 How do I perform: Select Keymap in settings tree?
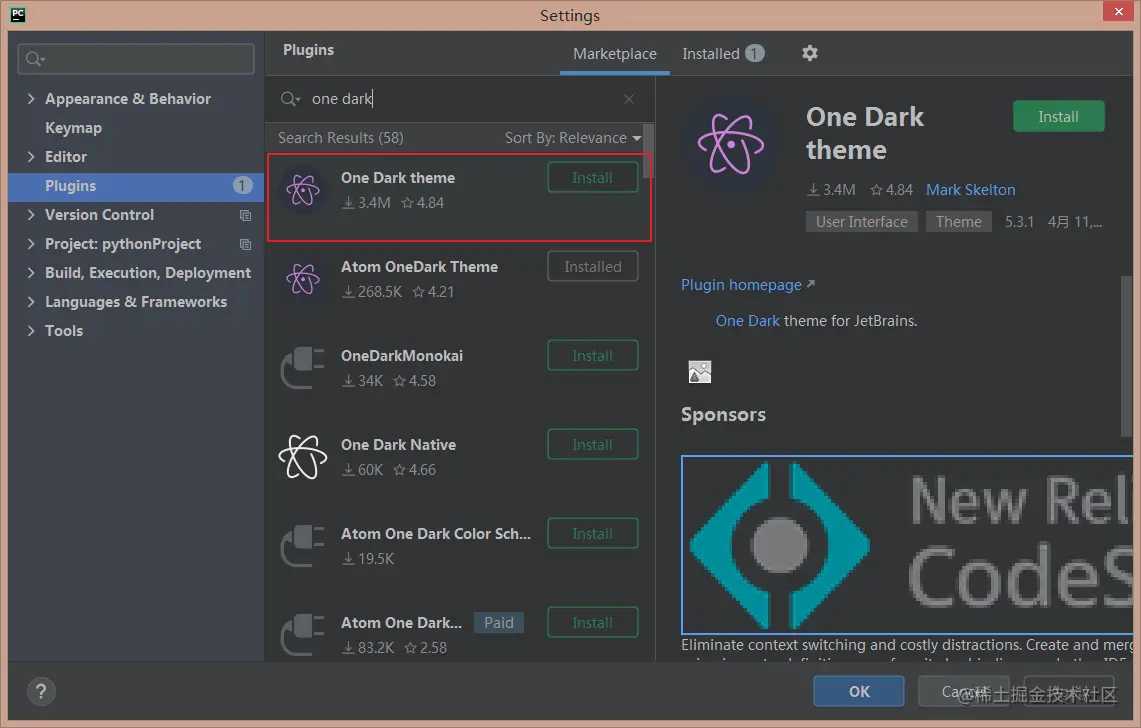[x=73, y=128]
